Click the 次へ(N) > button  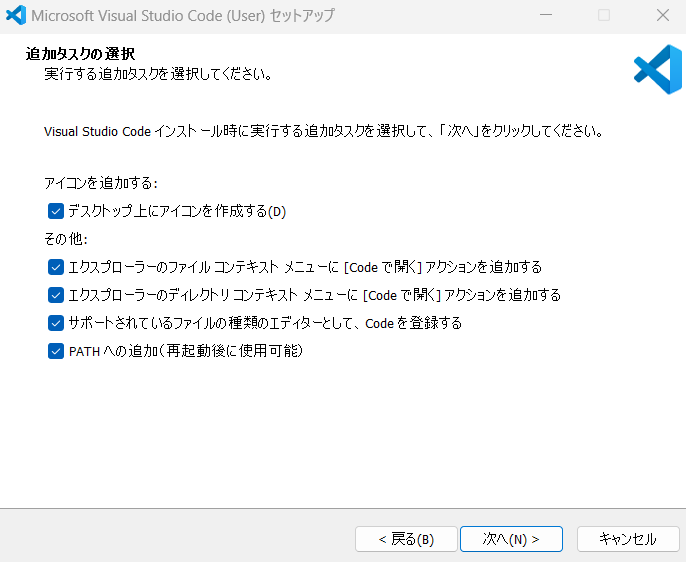click(511, 539)
